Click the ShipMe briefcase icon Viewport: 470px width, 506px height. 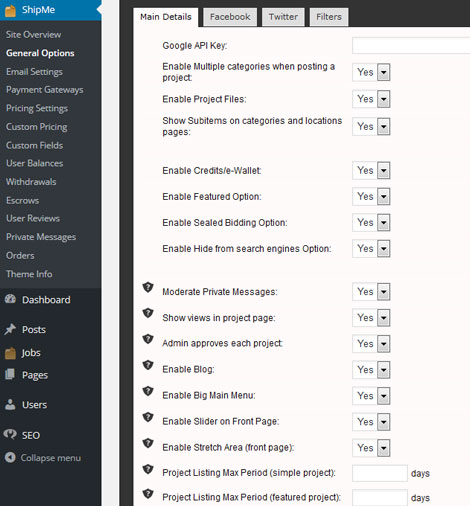(x=10, y=10)
